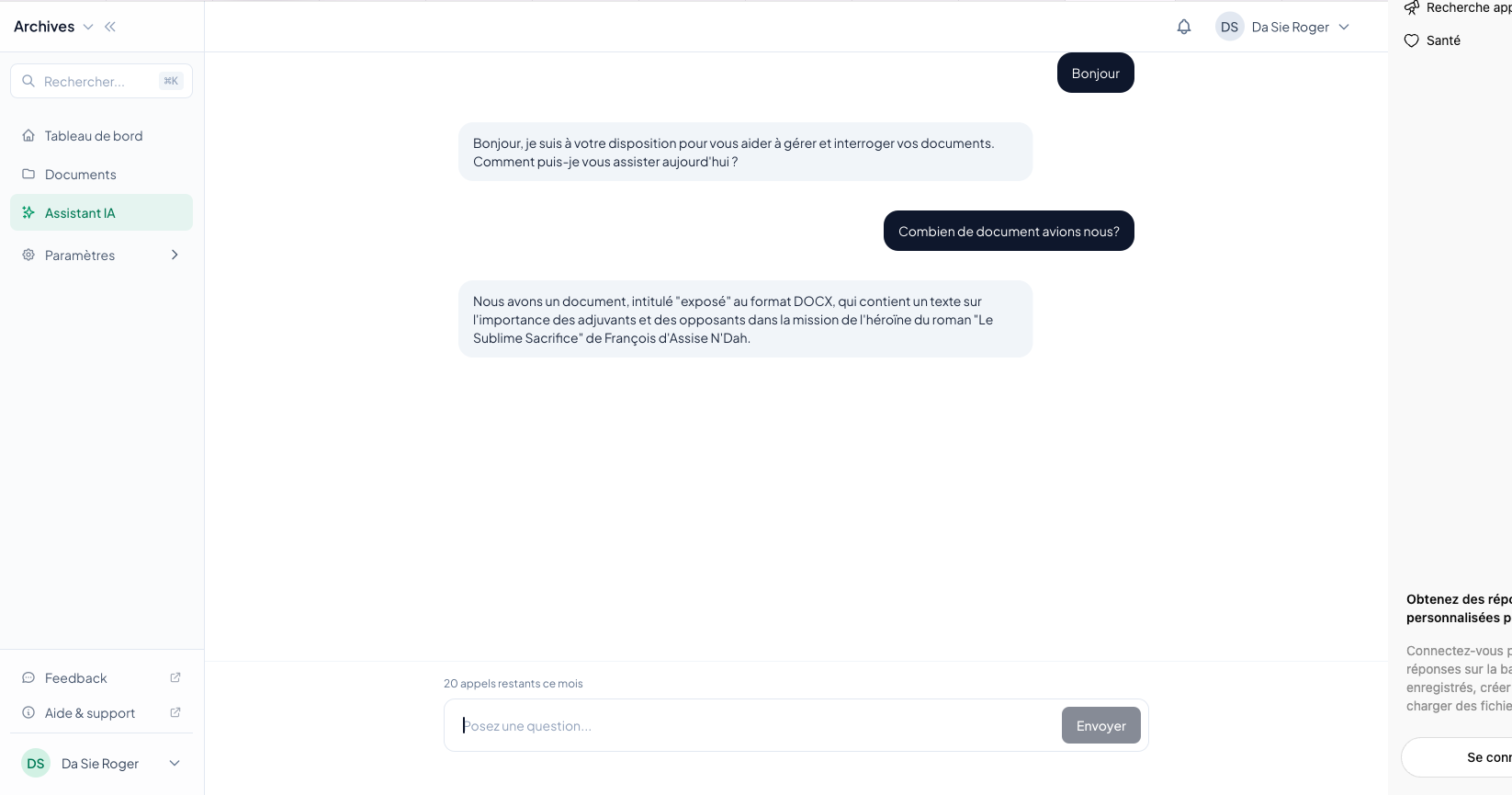This screenshot has width=1512, height=795.
Task: Open Aide & support external link icon
Action: point(175,713)
